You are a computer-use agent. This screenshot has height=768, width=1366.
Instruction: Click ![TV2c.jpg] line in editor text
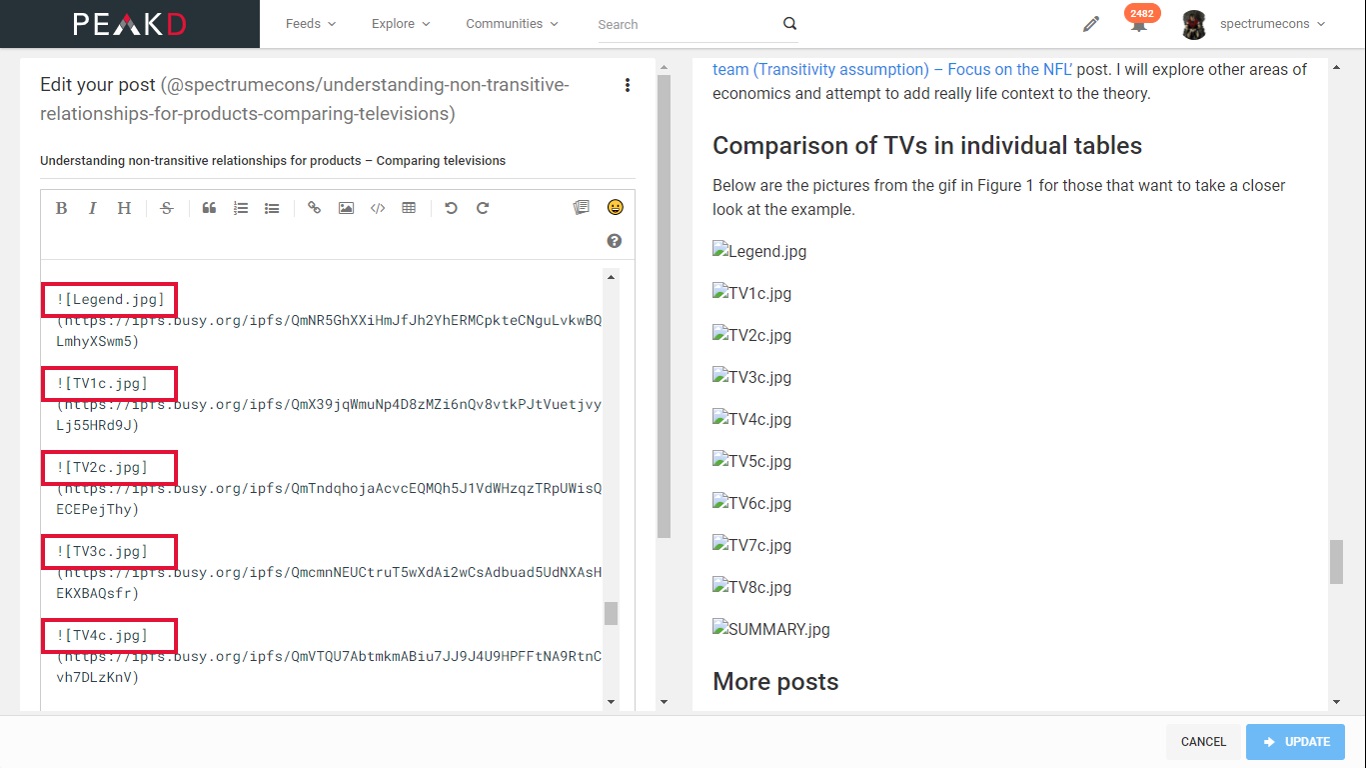point(103,467)
